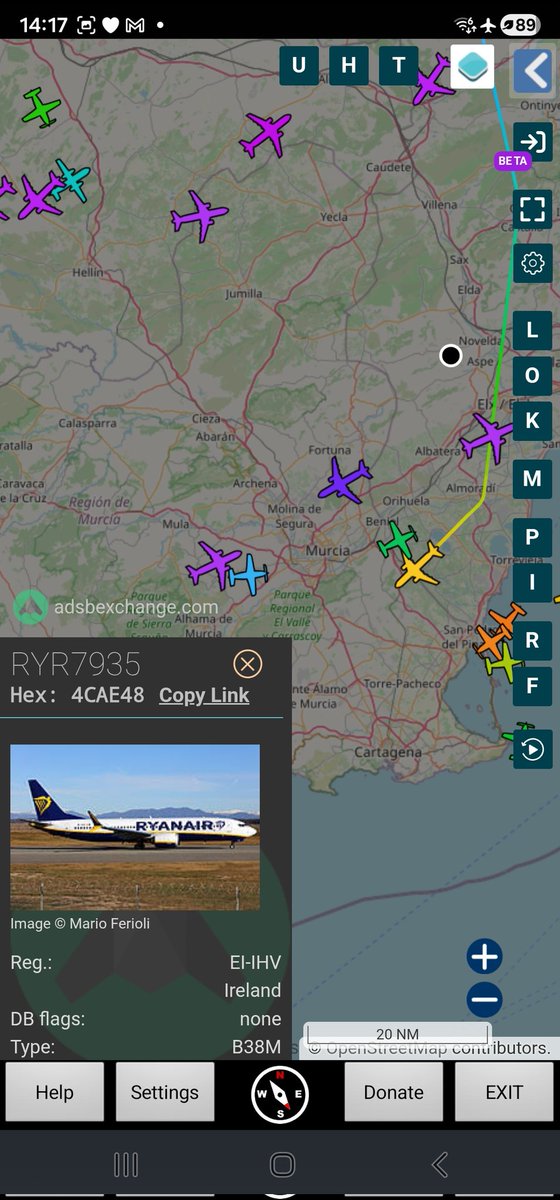
Task: Open the Help button
Action: tap(55, 1092)
